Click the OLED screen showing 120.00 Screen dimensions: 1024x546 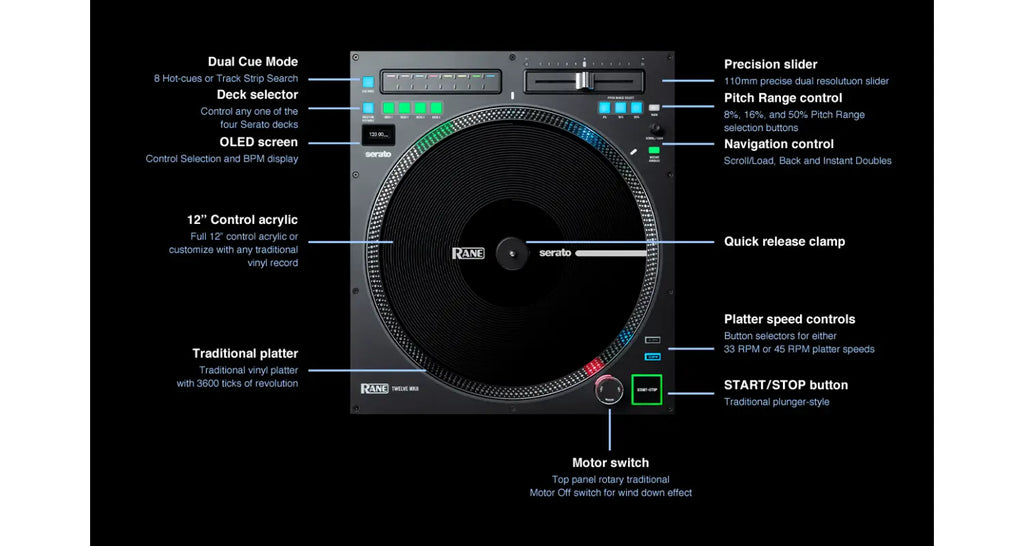[x=379, y=135]
